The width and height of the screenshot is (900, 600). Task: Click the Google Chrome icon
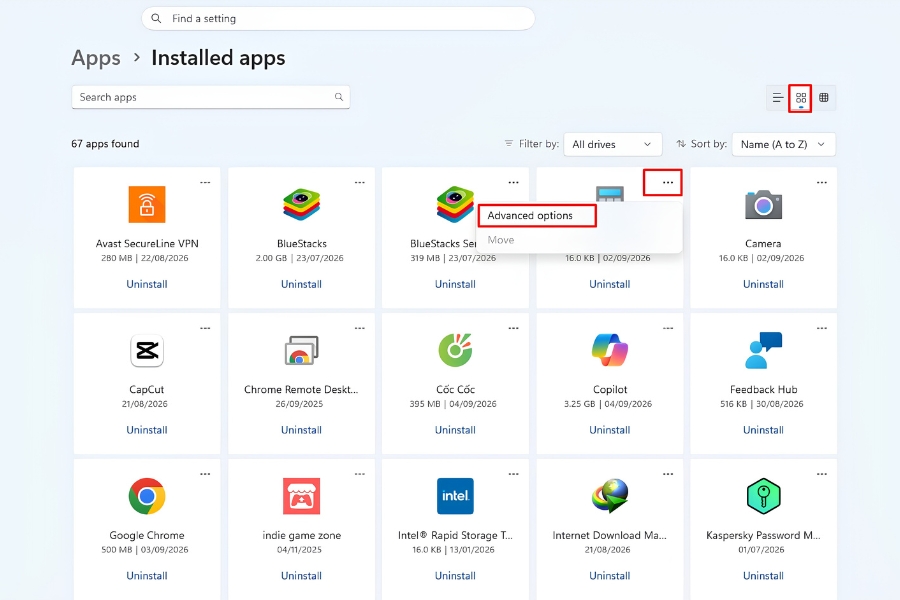147,496
